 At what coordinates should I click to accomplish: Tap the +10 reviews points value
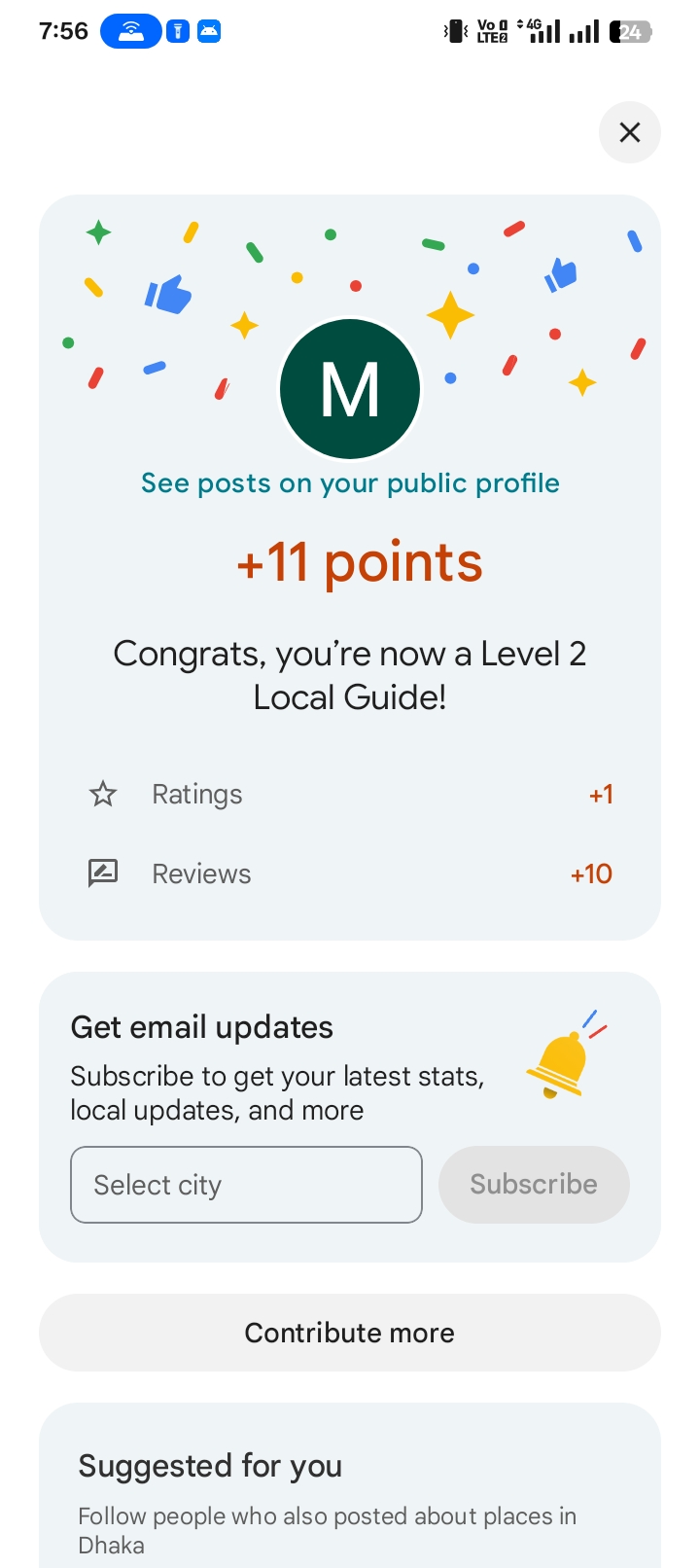tap(591, 873)
